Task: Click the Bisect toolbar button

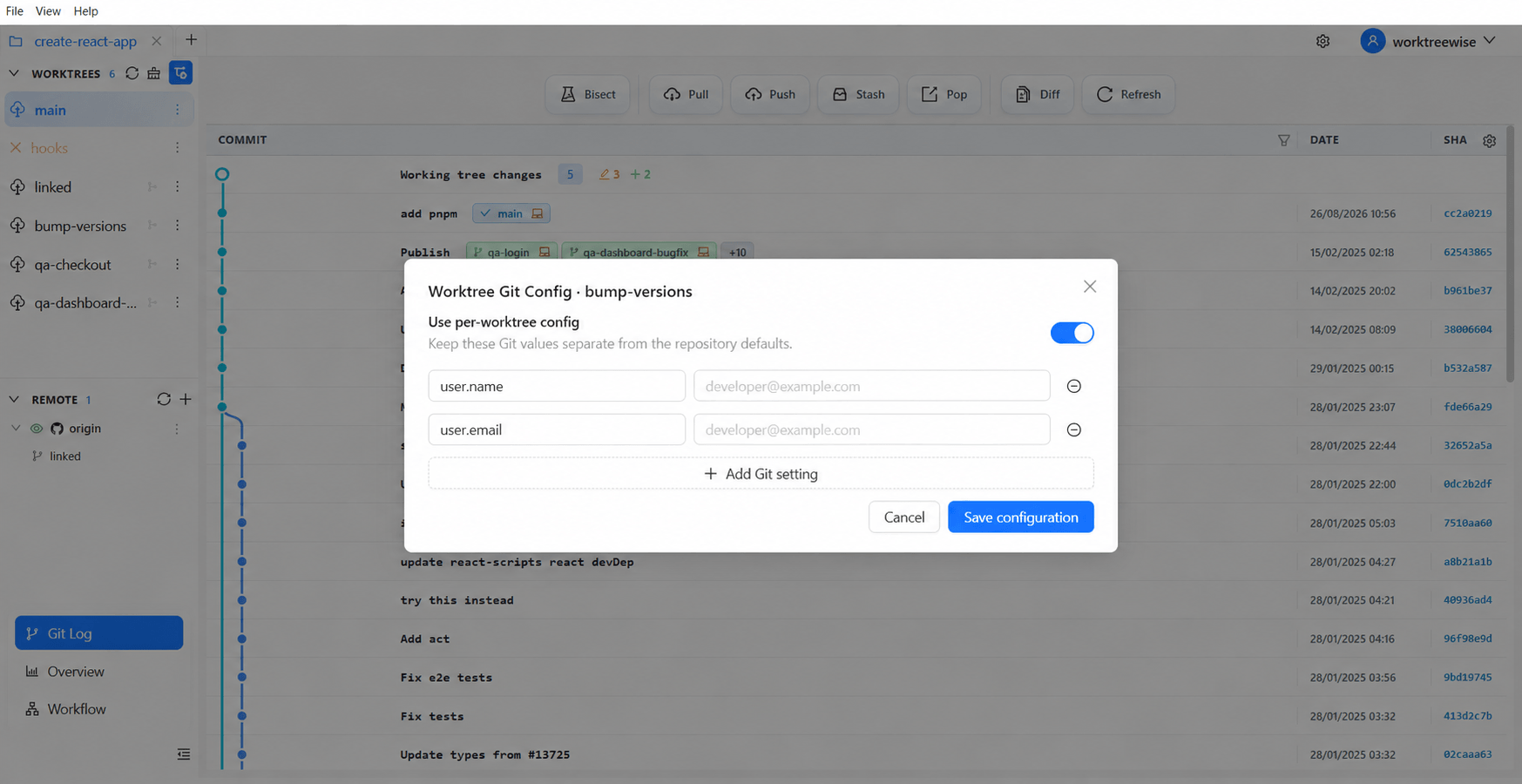Action: (588, 94)
